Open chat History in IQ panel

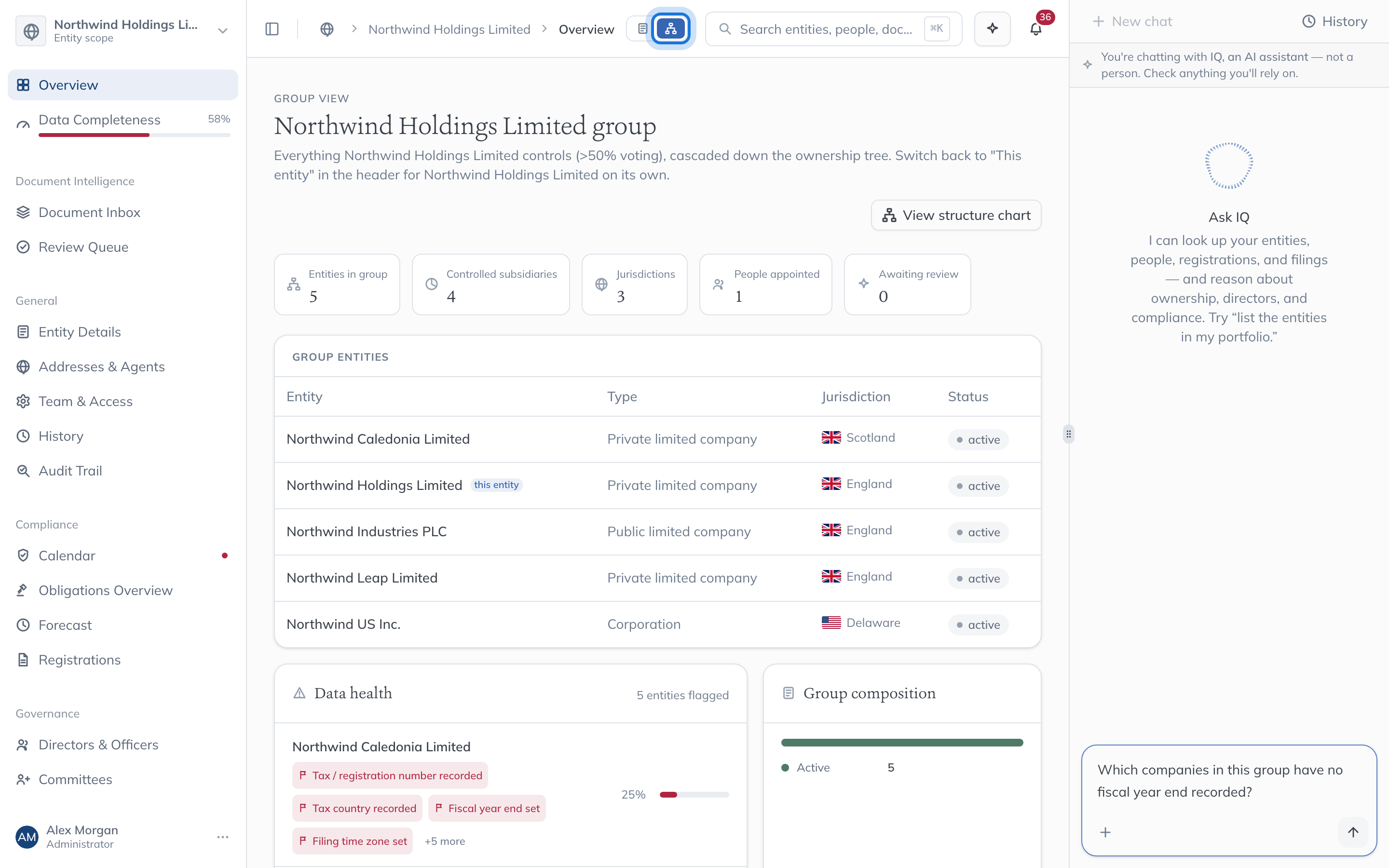pyautogui.click(x=1335, y=21)
